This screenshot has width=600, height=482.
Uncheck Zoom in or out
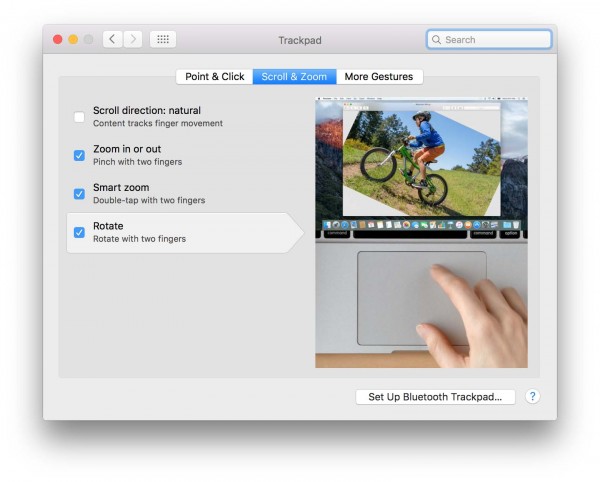pos(79,155)
